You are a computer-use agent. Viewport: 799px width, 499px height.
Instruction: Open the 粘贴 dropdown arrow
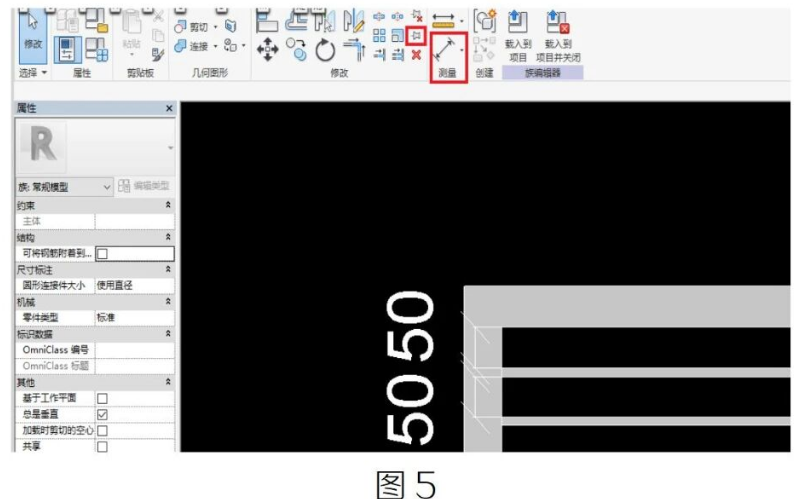click(131, 55)
